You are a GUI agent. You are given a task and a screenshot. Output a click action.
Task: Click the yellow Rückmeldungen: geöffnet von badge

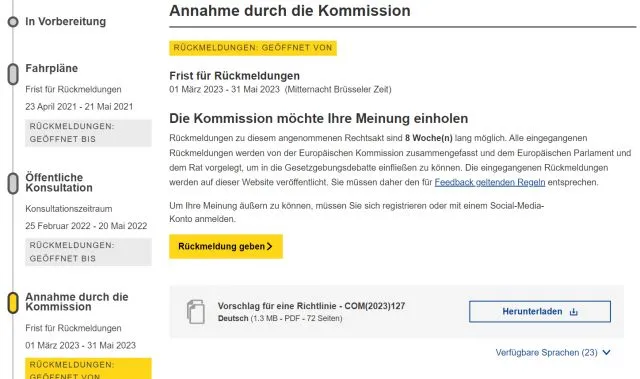point(253,48)
